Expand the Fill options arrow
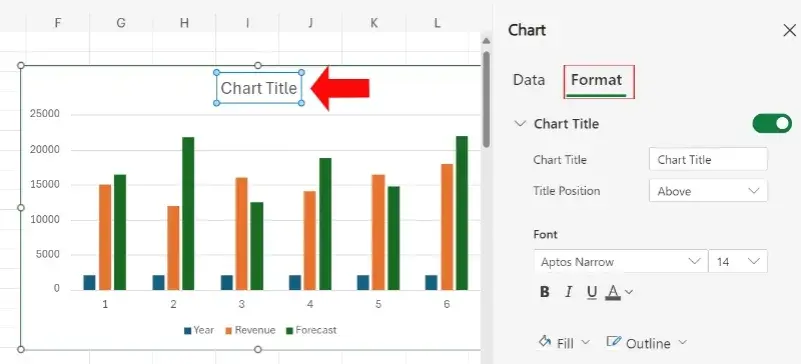This screenshot has height=364, width=801. pyautogui.click(x=585, y=343)
